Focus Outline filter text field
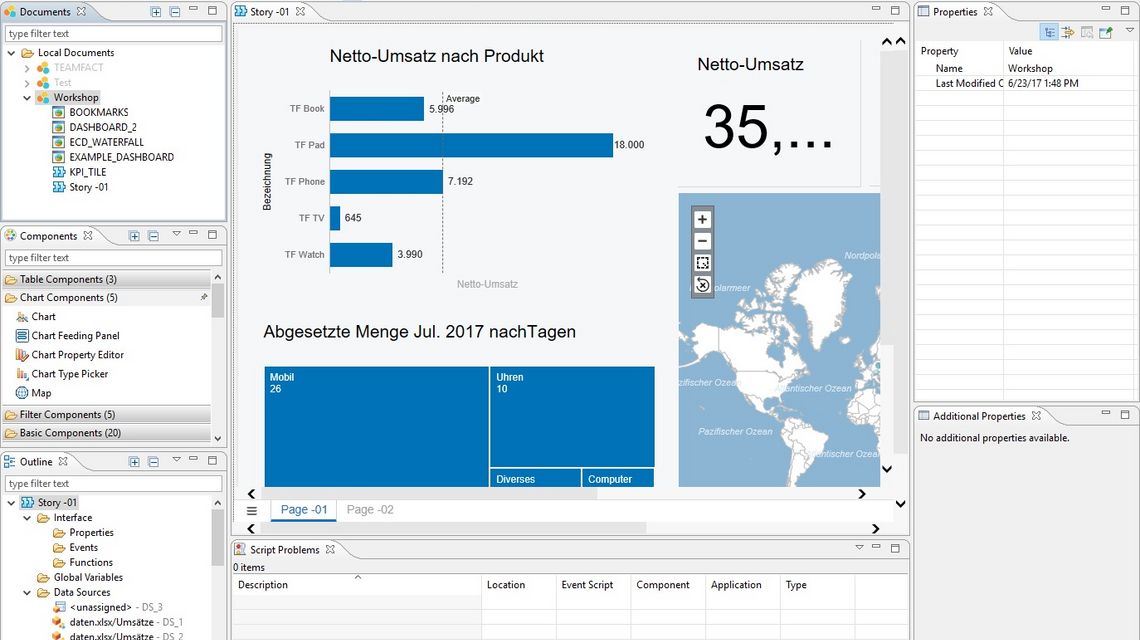1140x640 pixels. (x=113, y=484)
